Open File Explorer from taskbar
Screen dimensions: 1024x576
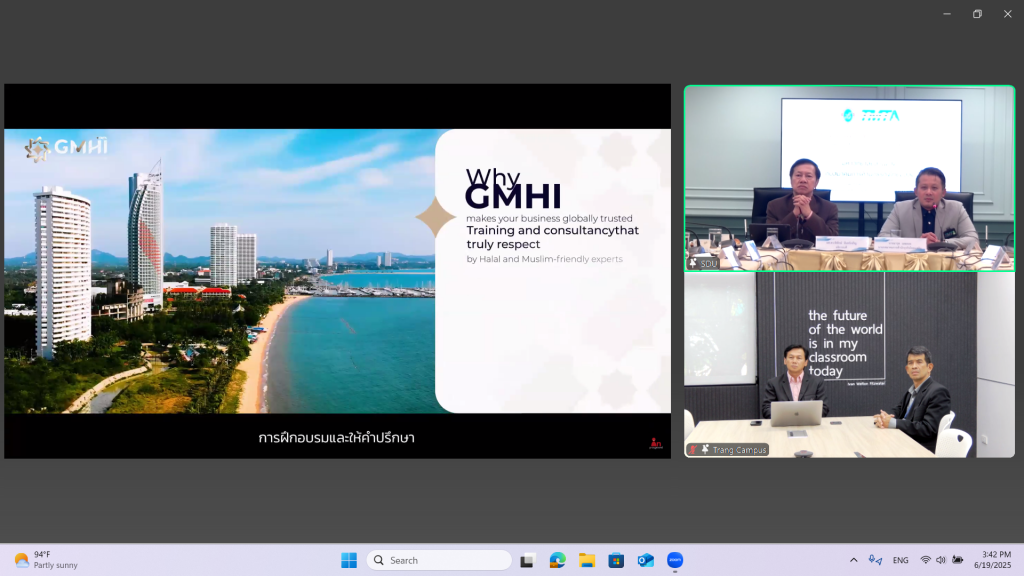tap(587, 560)
